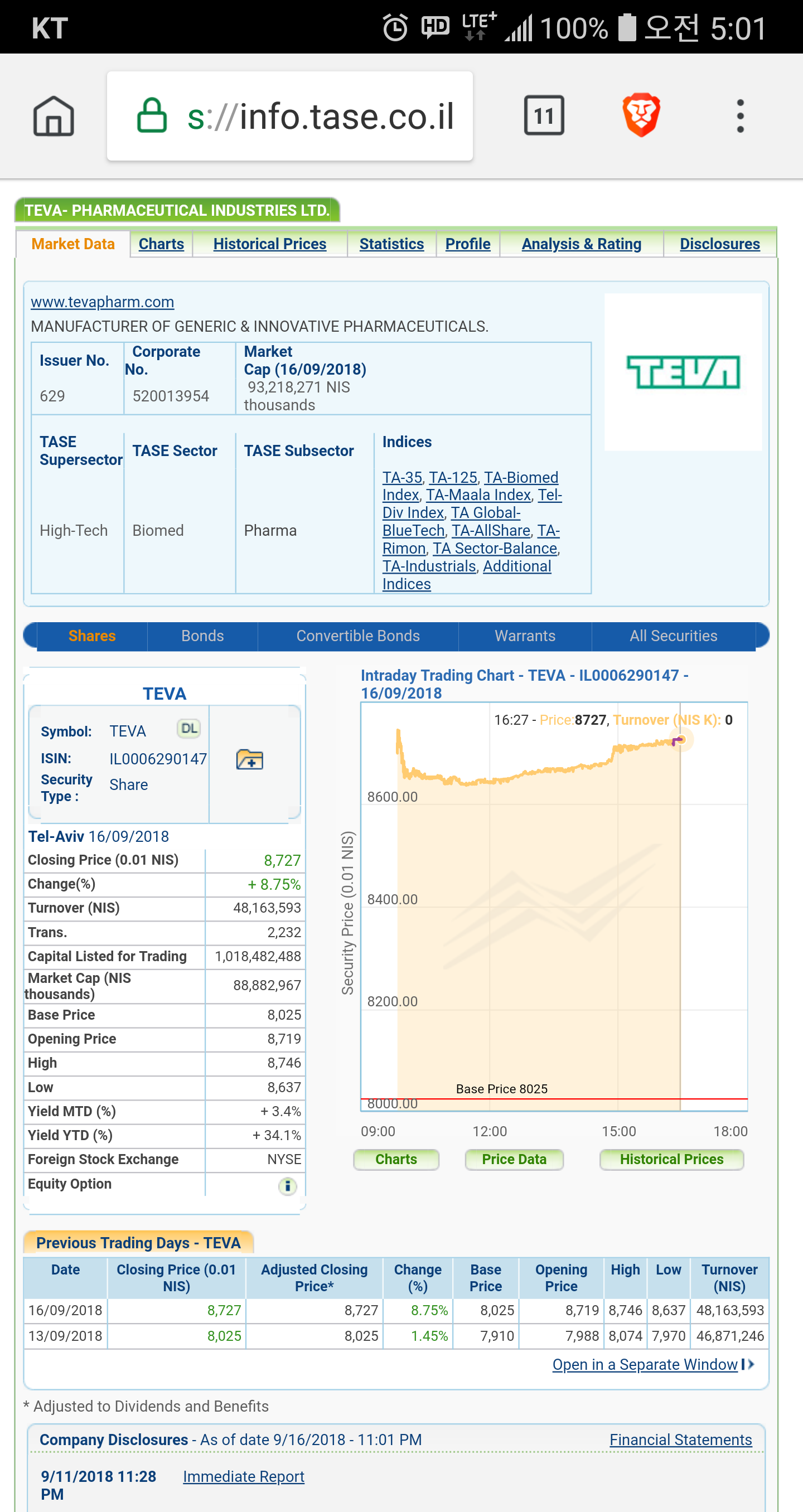The image size is (803, 1512).
Task: Open the TA Sector-Balance index link
Action: (x=495, y=548)
